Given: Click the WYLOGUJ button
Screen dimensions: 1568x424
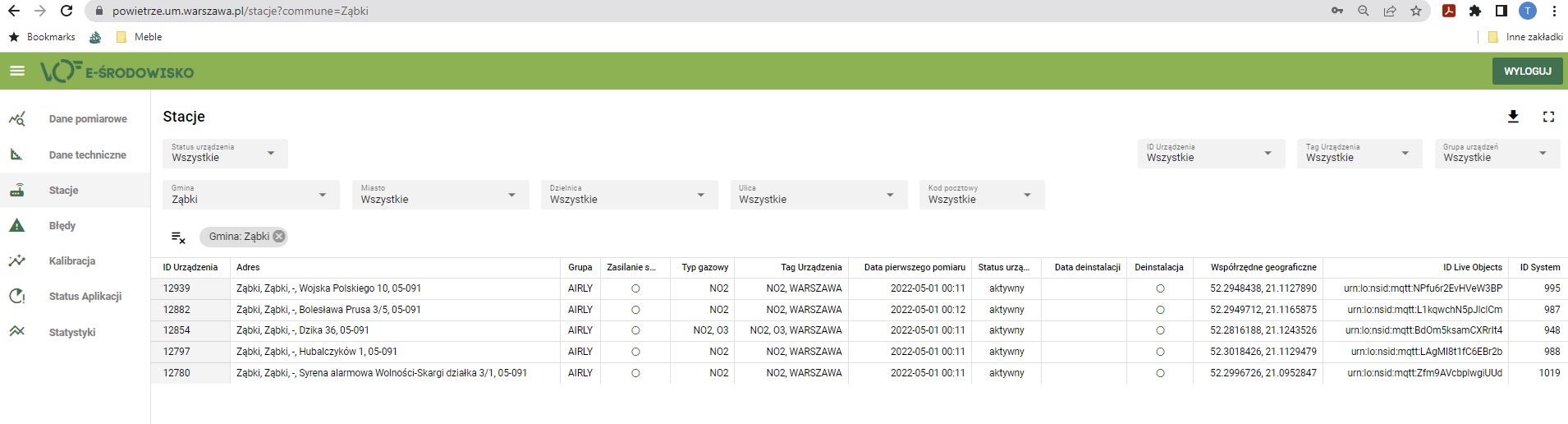Looking at the screenshot, I should coord(1527,71).
